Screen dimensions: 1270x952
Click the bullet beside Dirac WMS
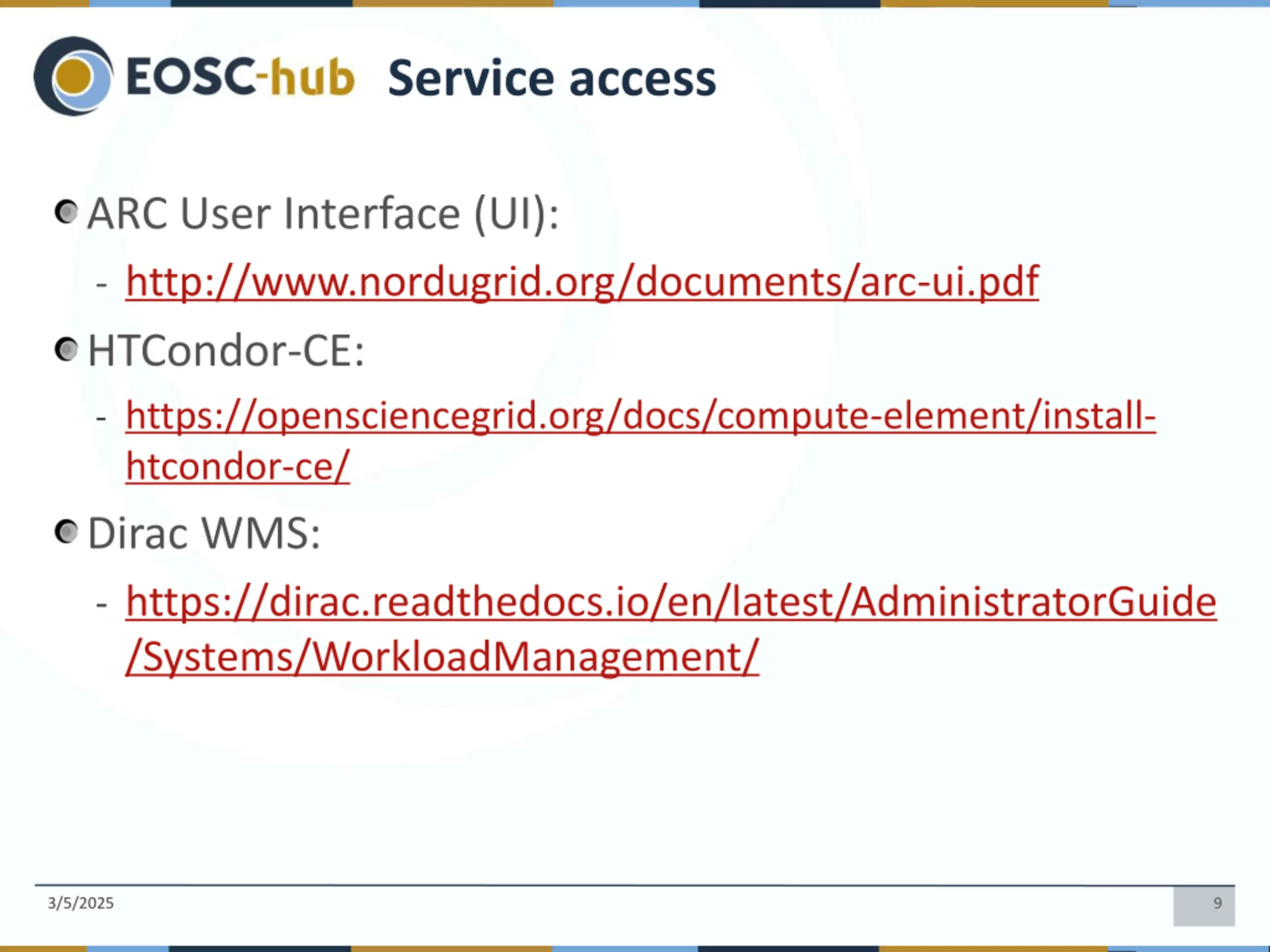pos(66,532)
